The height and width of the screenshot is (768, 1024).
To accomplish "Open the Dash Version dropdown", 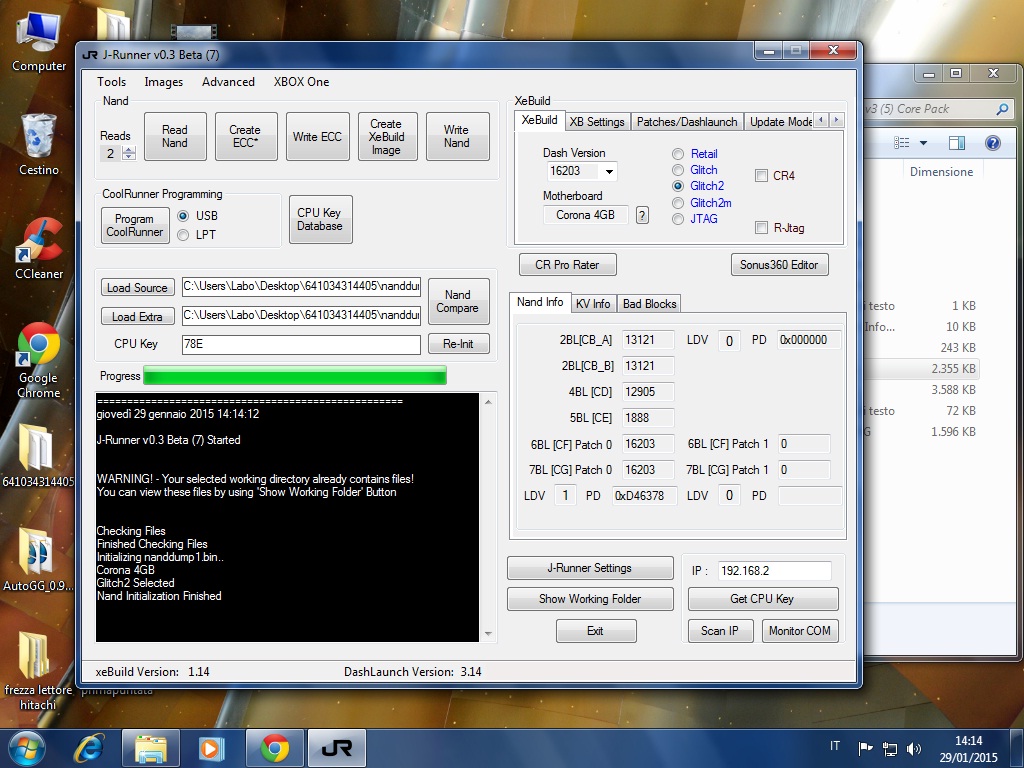I will [609, 172].
